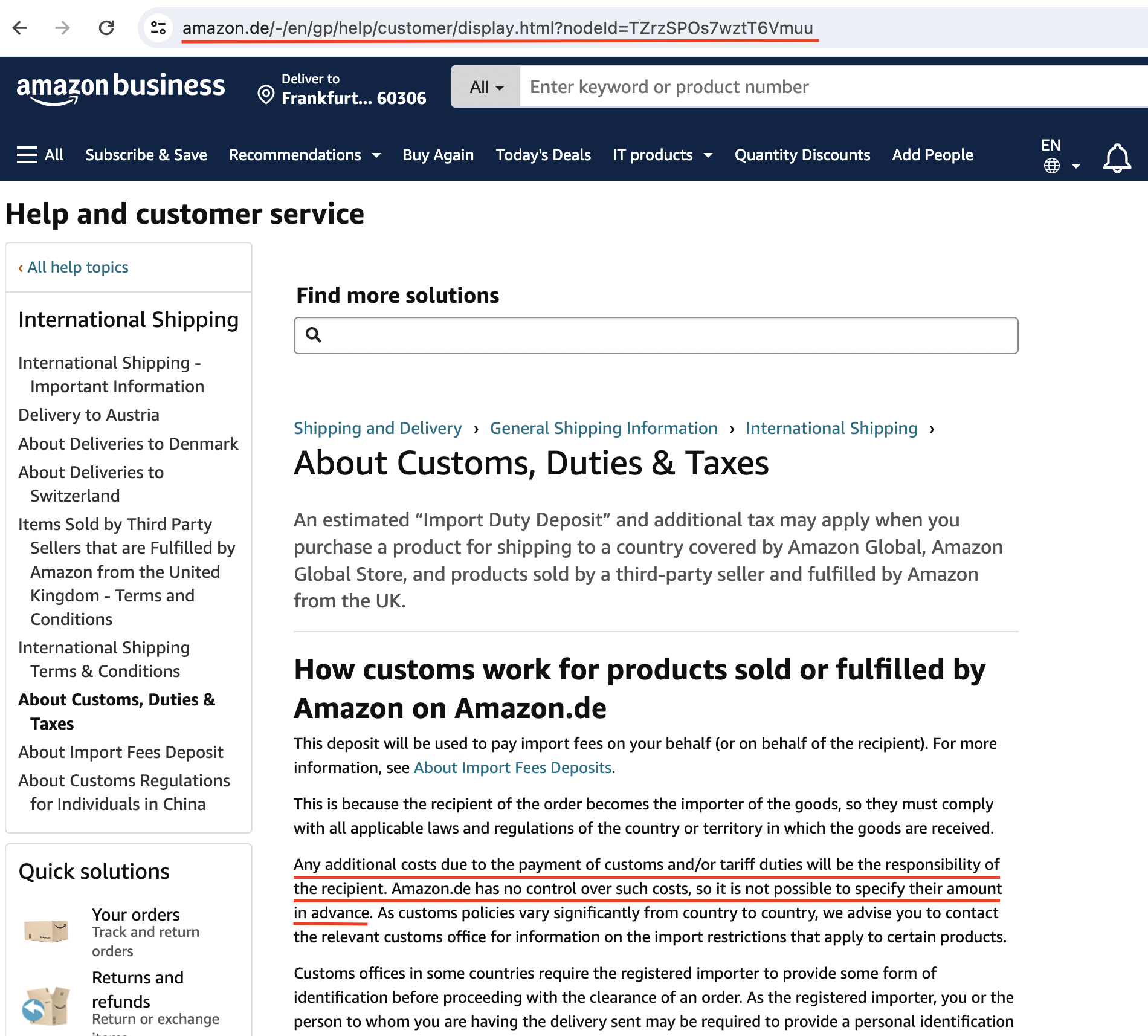This screenshot has width=1148, height=1036.
Task: Click International Shipping breadcrumb
Action: point(831,428)
